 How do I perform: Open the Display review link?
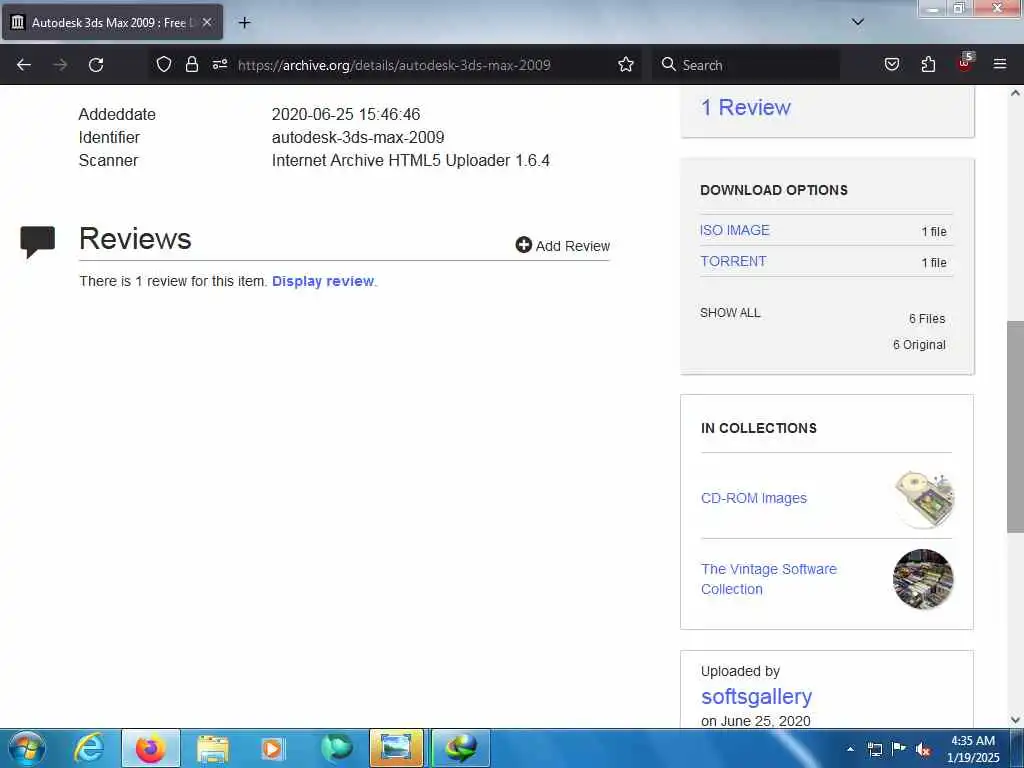click(x=323, y=281)
